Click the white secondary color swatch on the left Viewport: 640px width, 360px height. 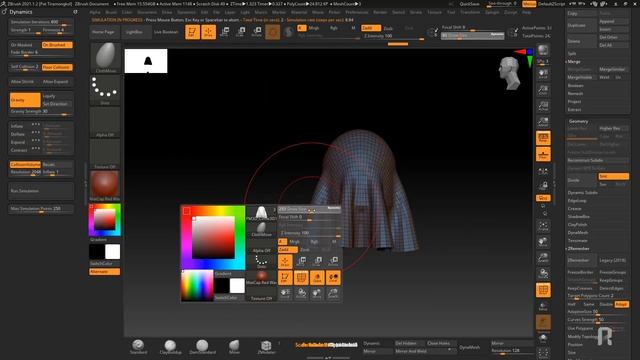pyautogui.click(x=113, y=252)
